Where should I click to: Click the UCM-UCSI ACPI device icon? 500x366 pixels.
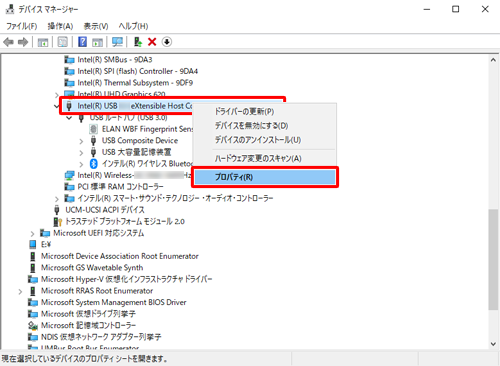[57, 210]
